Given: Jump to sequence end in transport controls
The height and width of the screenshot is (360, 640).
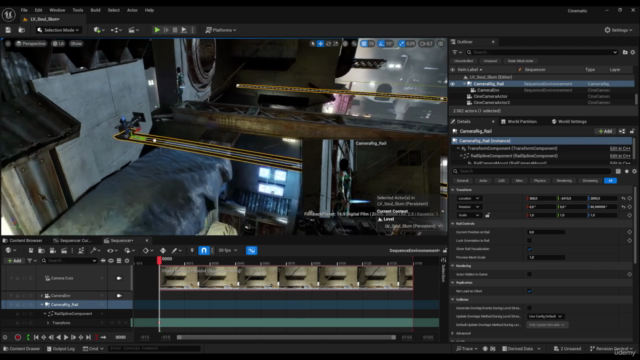Looking at the screenshot, I should click(x=88, y=337).
